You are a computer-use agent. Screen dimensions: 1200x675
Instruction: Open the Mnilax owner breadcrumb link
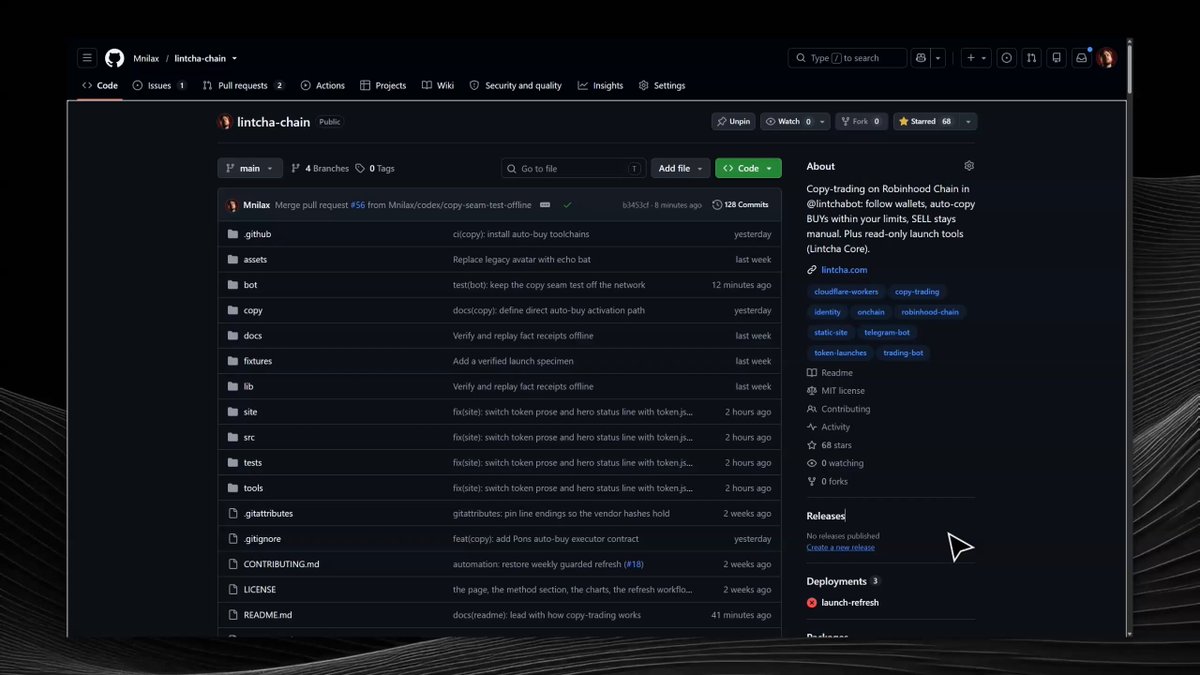pos(146,58)
